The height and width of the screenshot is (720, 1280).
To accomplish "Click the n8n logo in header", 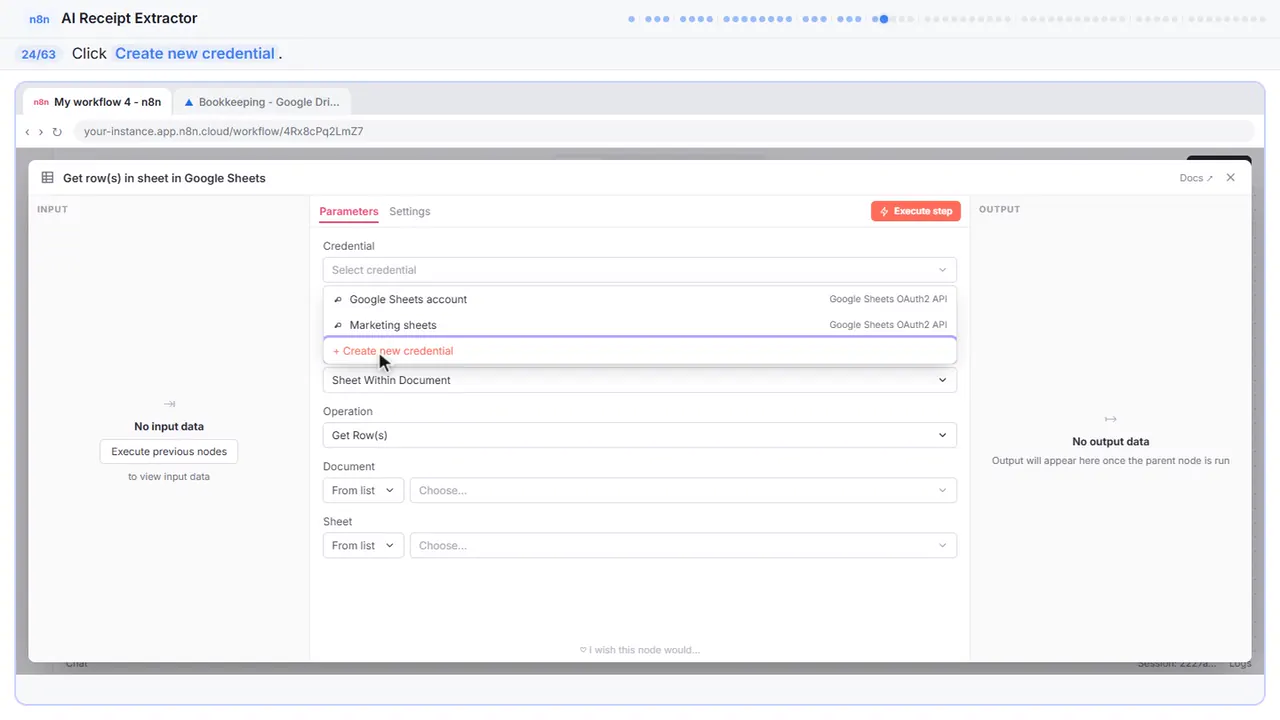I will pos(39,19).
